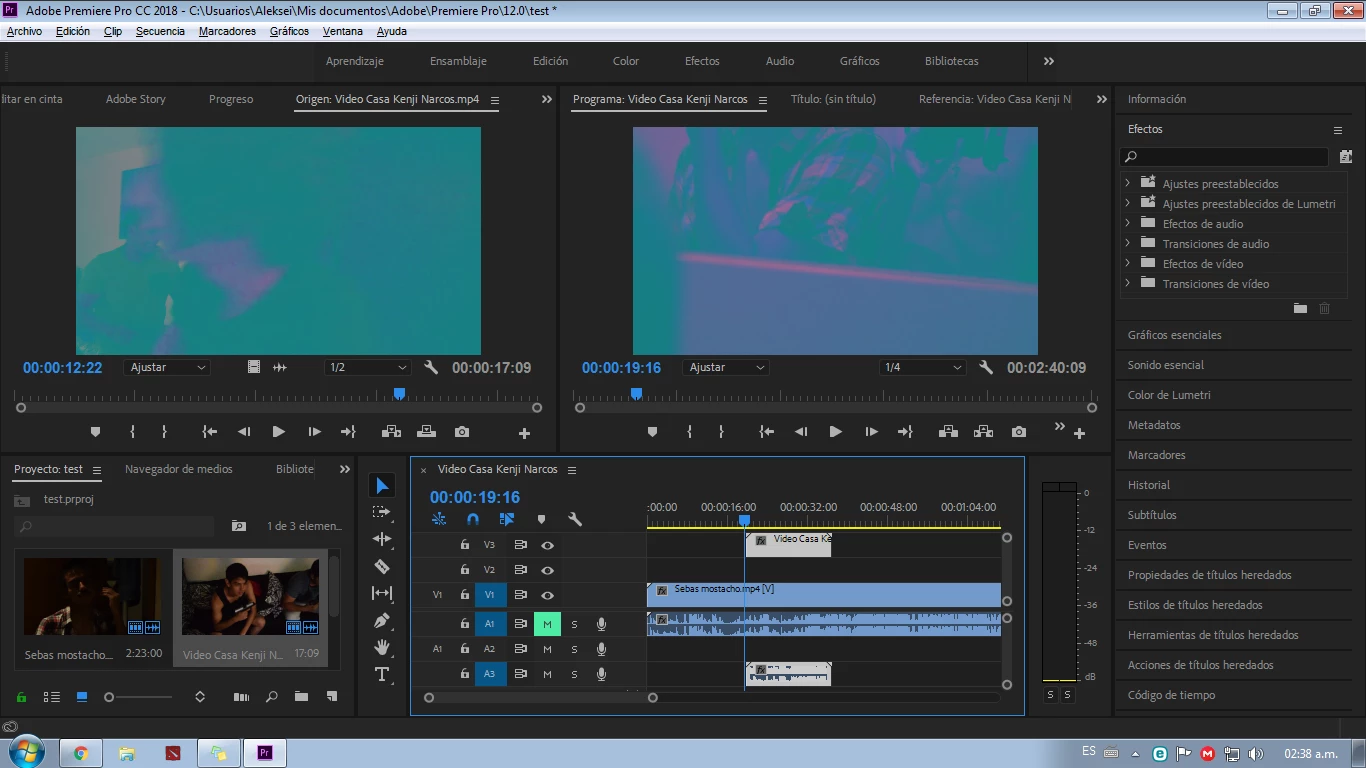This screenshot has height=768, width=1366.
Task: Solo audio track A1
Action: click(x=574, y=624)
